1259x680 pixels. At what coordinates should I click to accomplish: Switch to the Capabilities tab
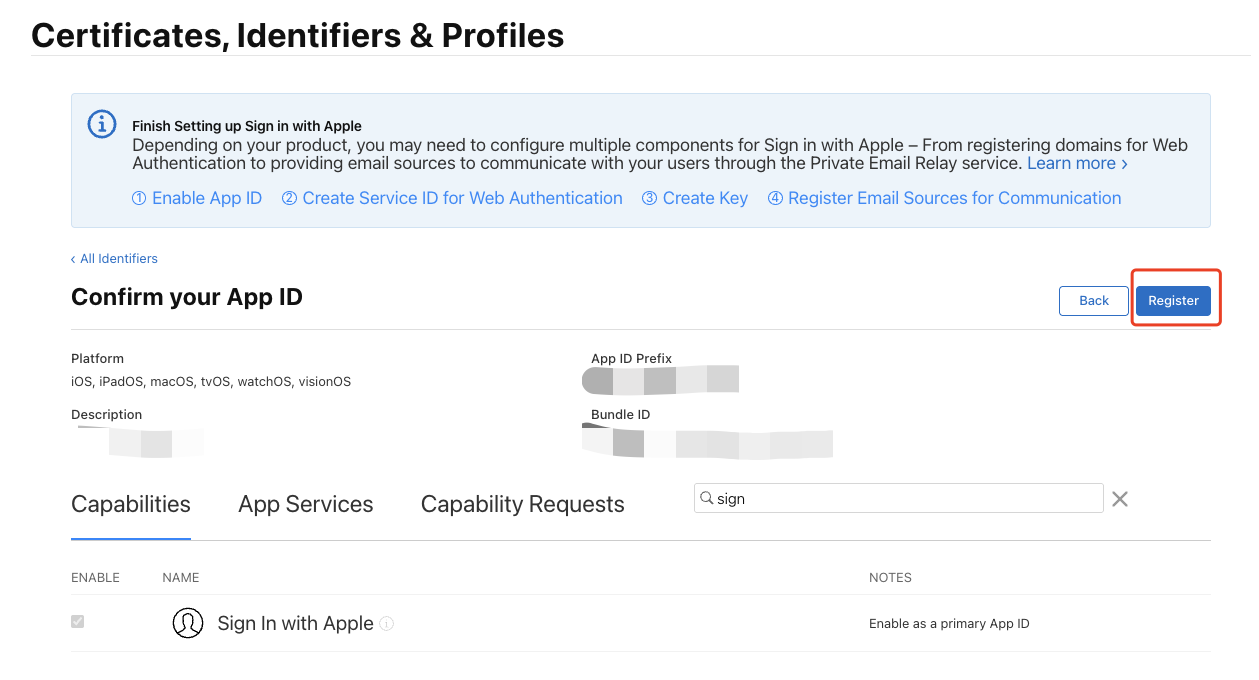pyautogui.click(x=131, y=504)
